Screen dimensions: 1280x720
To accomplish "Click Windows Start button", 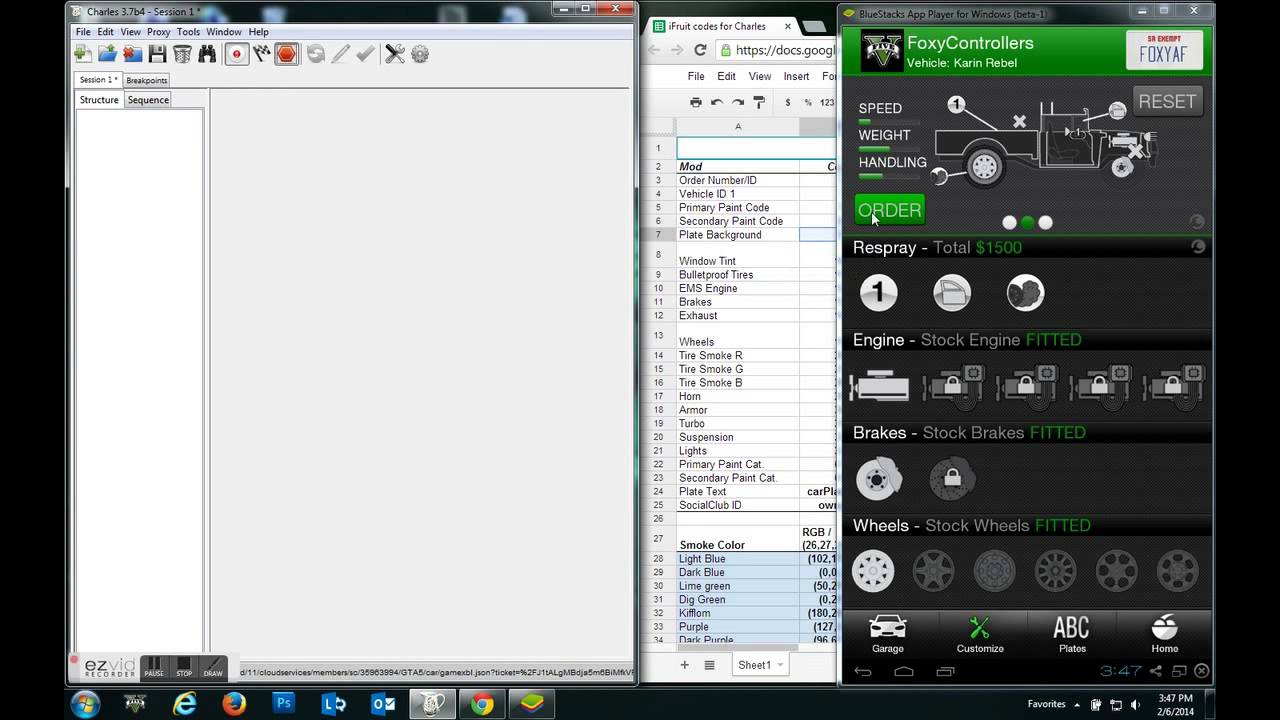I will 86,704.
